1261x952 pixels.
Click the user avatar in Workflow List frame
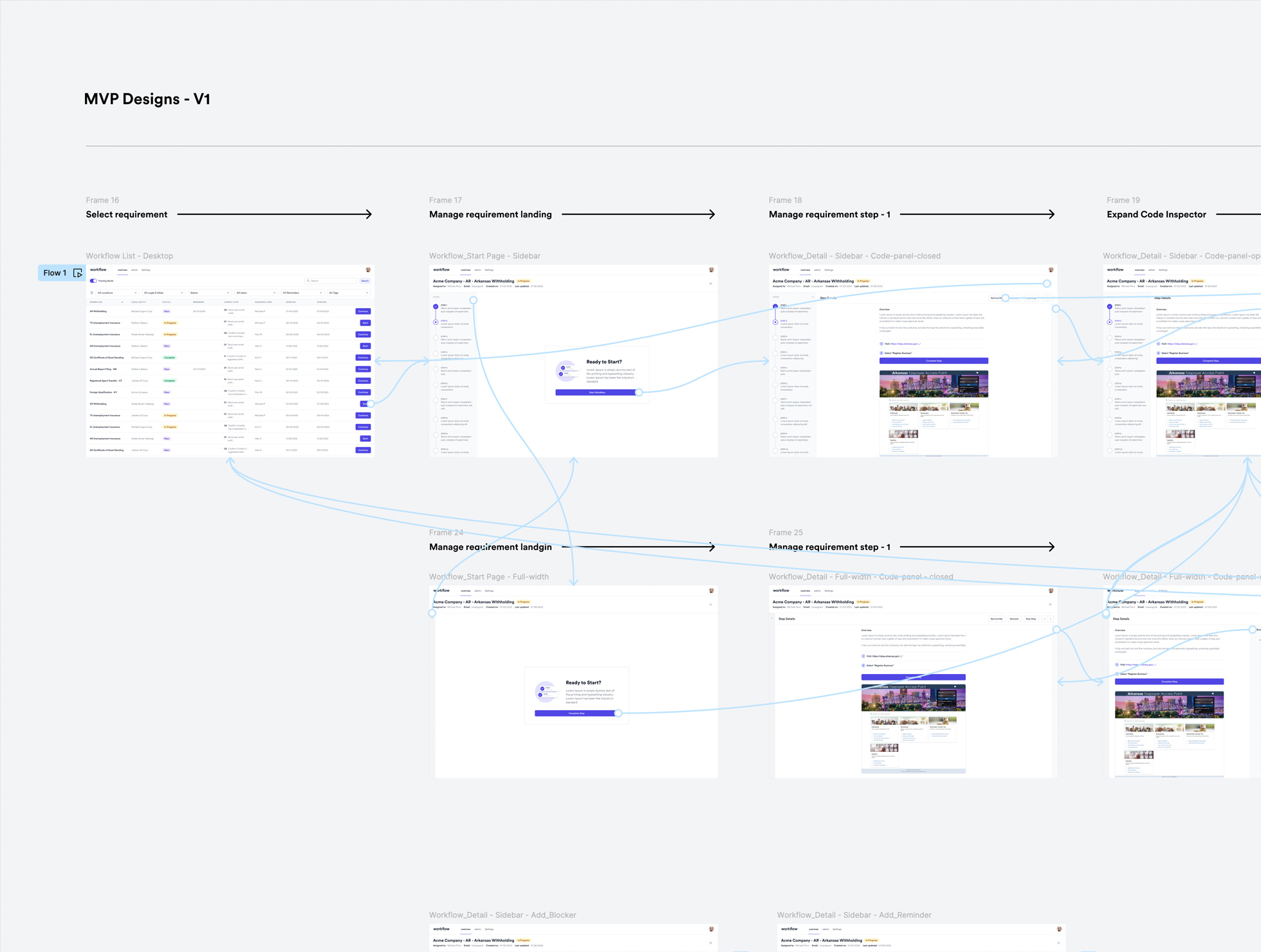point(368,270)
